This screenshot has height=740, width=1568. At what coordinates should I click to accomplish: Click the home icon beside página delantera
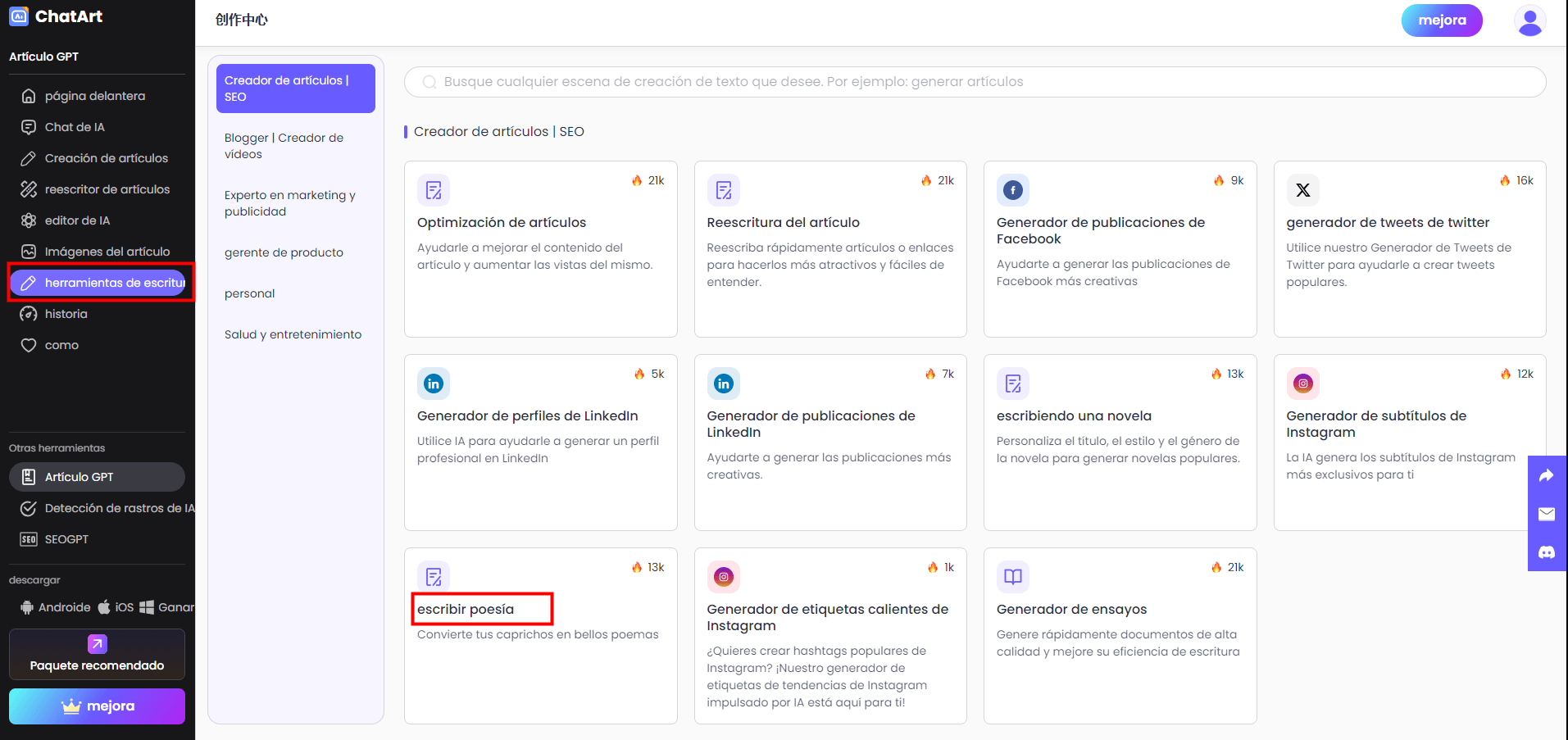click(29, 96)
